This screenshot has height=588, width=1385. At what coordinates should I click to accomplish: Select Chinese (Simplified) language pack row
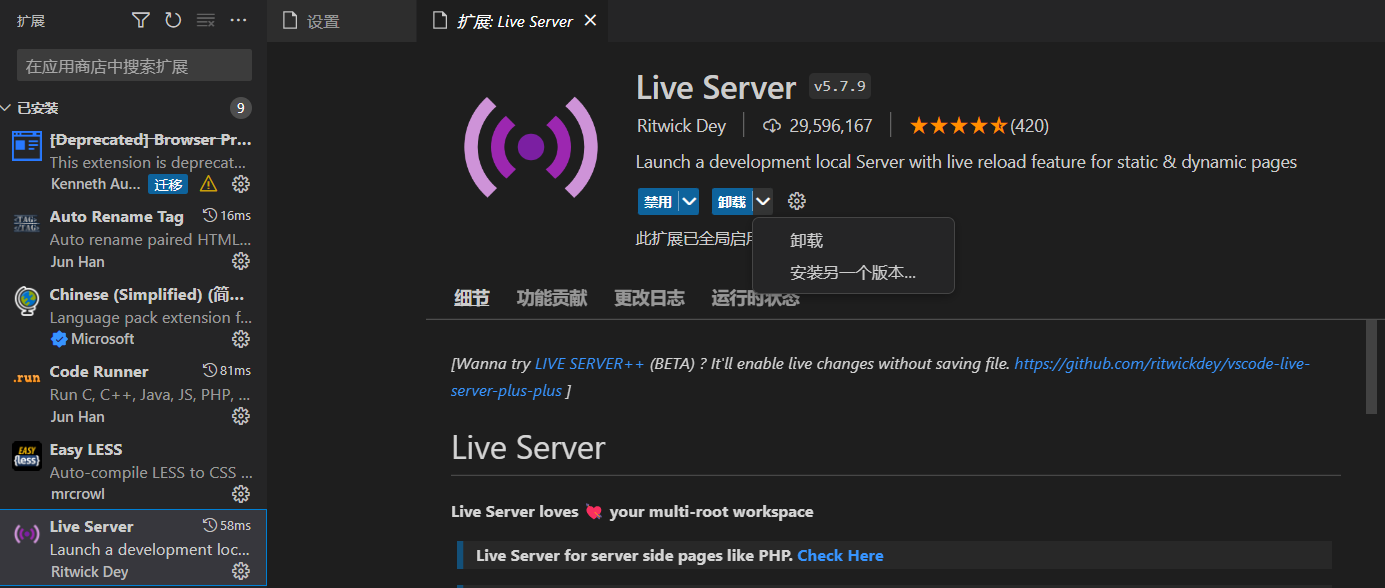tap(133, 316)
